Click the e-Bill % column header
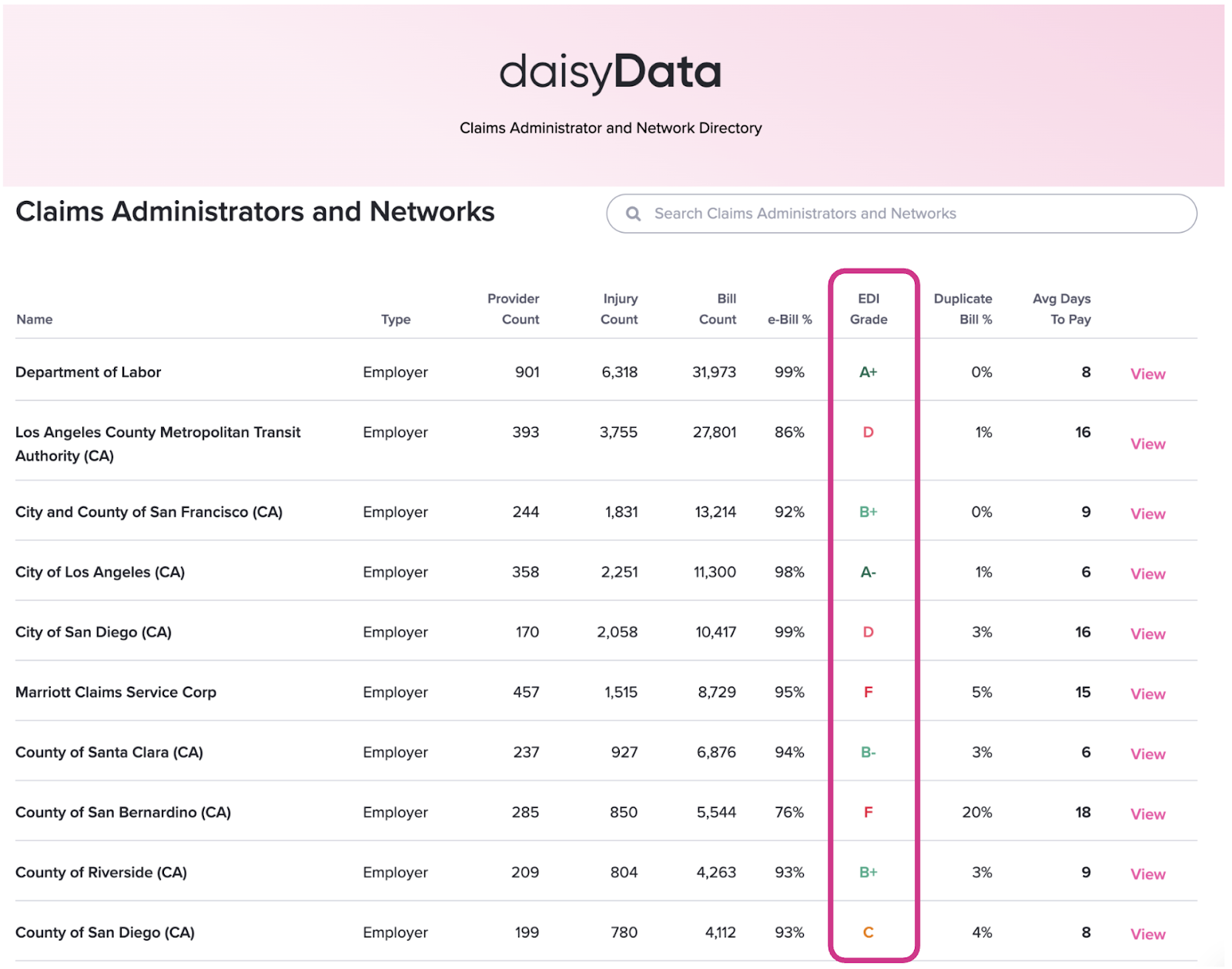The image size is (1232, 969). (789, 319)
